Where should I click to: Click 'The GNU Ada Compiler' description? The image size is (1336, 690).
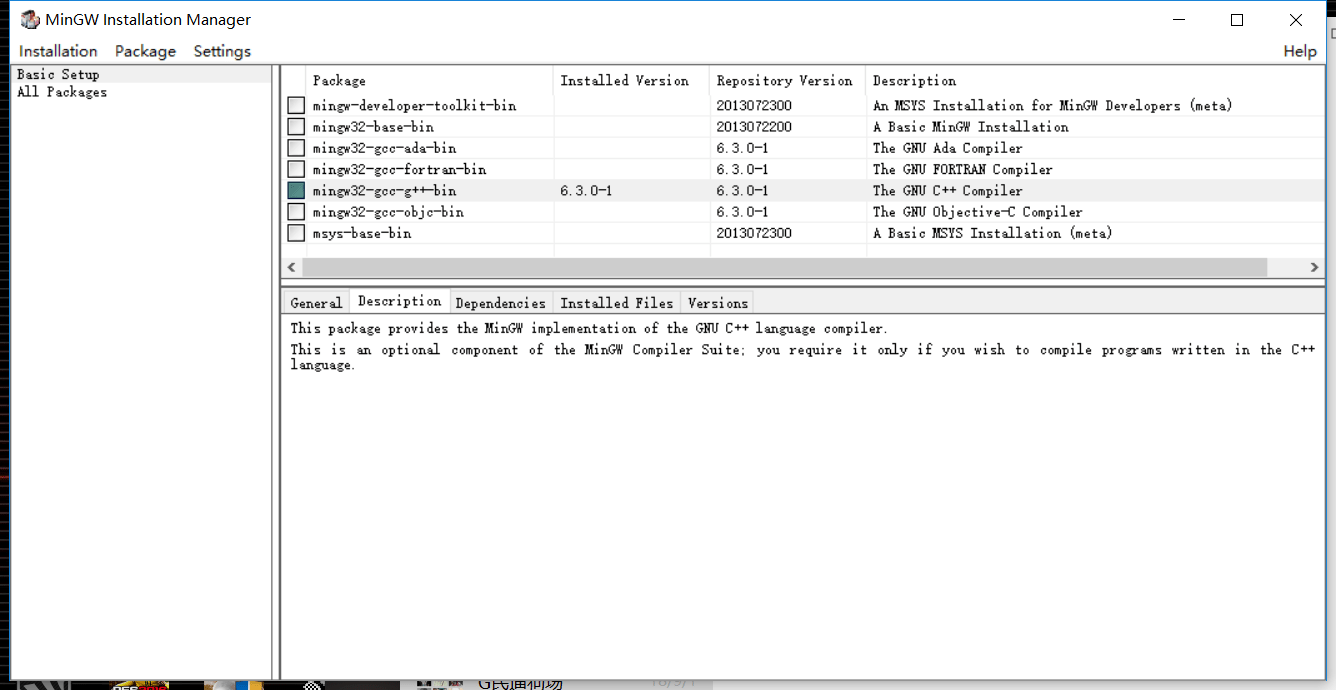[x=947, y=148]
